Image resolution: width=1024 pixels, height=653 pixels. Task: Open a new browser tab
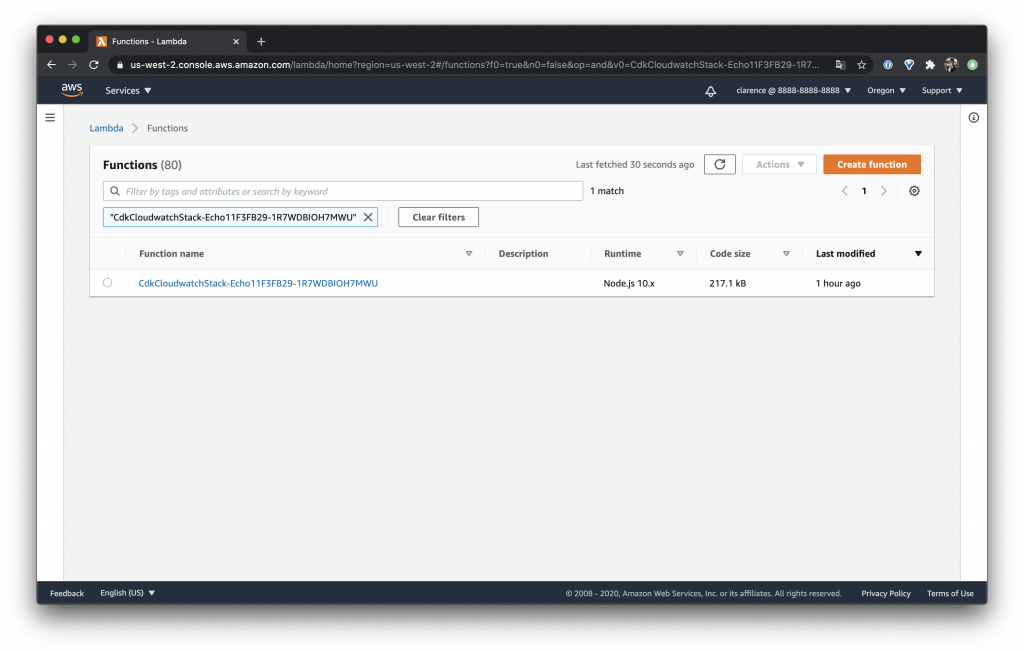click(x=261, y=41)
